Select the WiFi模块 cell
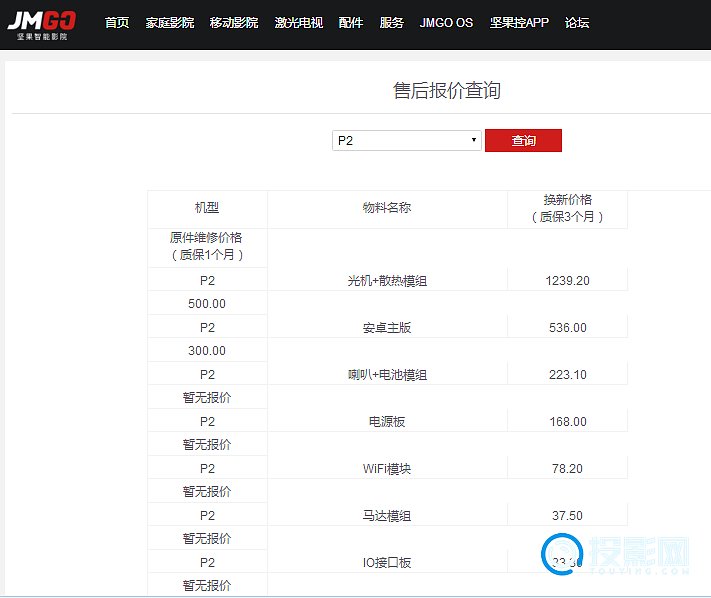The image size is (711, 598). (x=387, y=469)
